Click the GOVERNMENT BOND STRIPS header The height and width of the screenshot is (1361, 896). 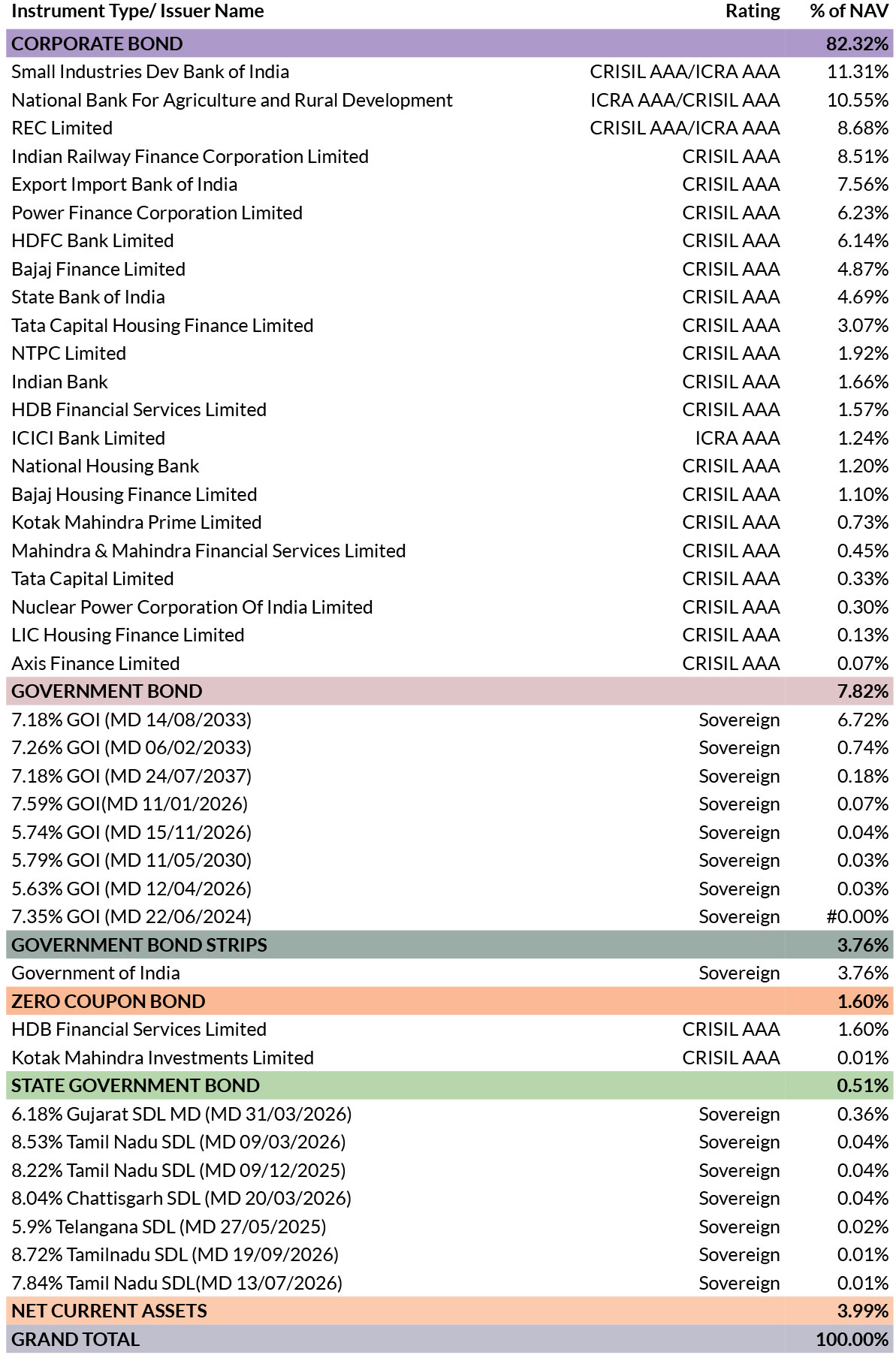(449, 945)
